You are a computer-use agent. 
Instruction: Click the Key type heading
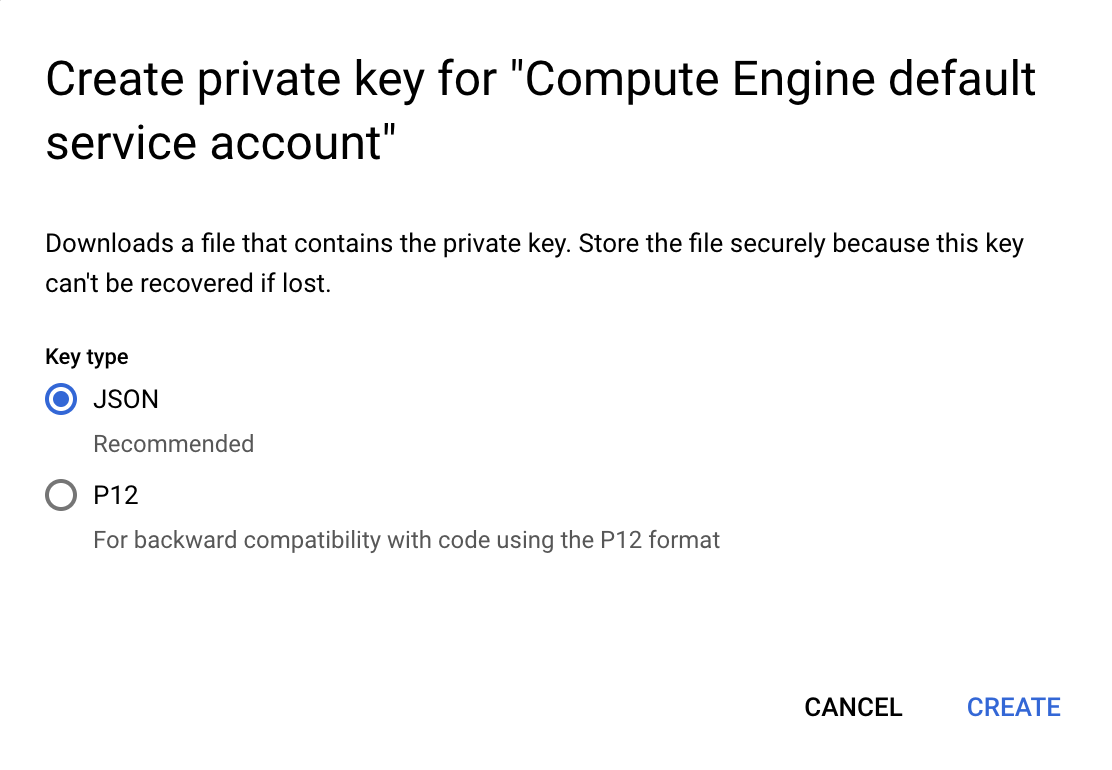point(87,357)
